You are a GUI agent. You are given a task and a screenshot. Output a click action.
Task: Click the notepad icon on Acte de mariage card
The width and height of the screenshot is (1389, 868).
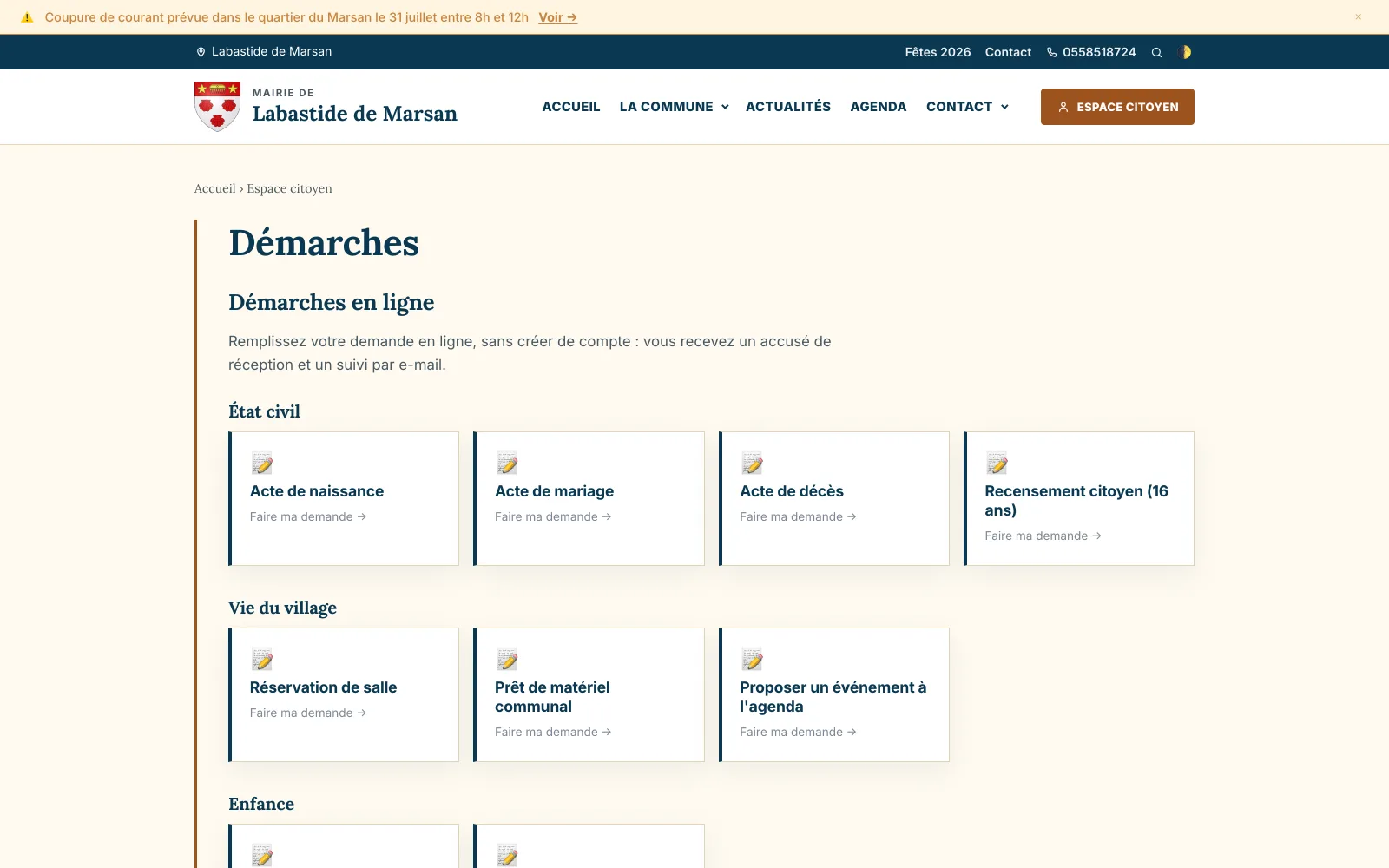[x=506, y=464]
